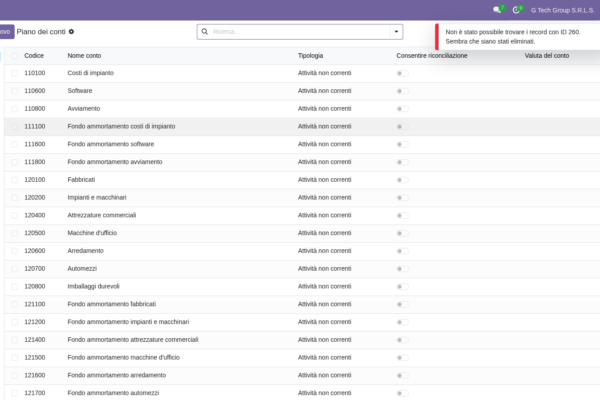
Task: Select the checkbox for account 121500
Action: [x=15, y=358]
